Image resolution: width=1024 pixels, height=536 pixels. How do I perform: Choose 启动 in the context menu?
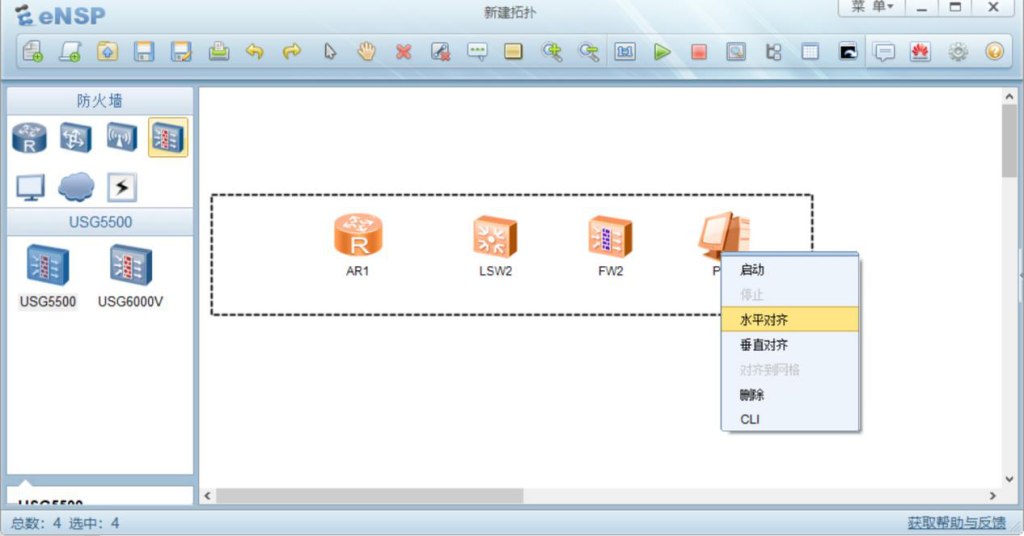tap(790, 270)
